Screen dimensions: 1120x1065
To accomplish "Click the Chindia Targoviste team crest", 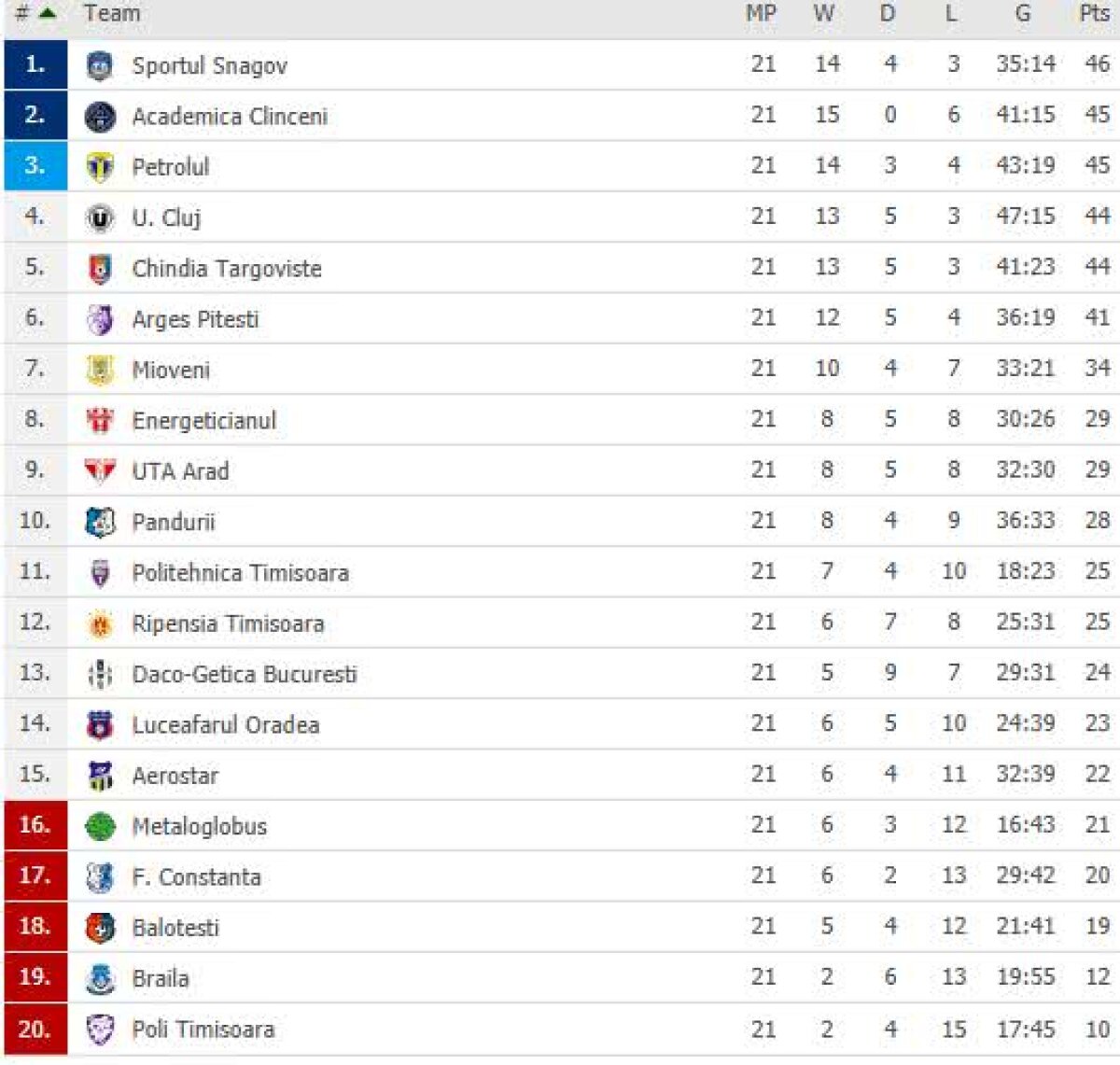I will point(100,269).
